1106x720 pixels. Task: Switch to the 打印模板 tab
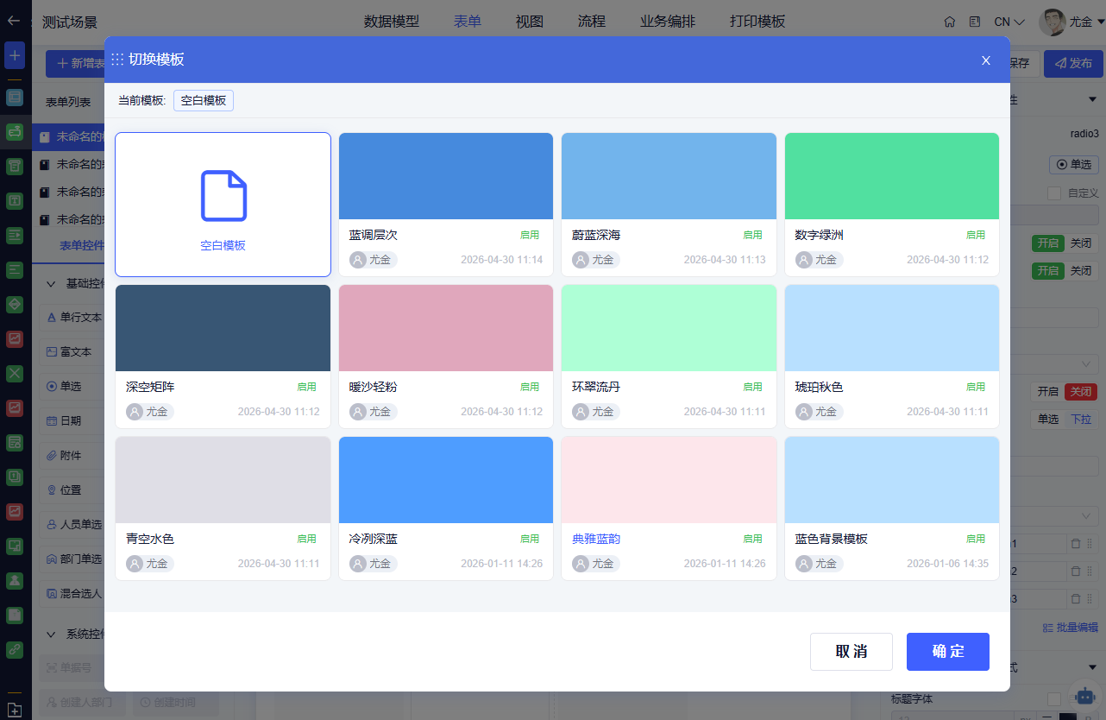click(x=757, y=22)
